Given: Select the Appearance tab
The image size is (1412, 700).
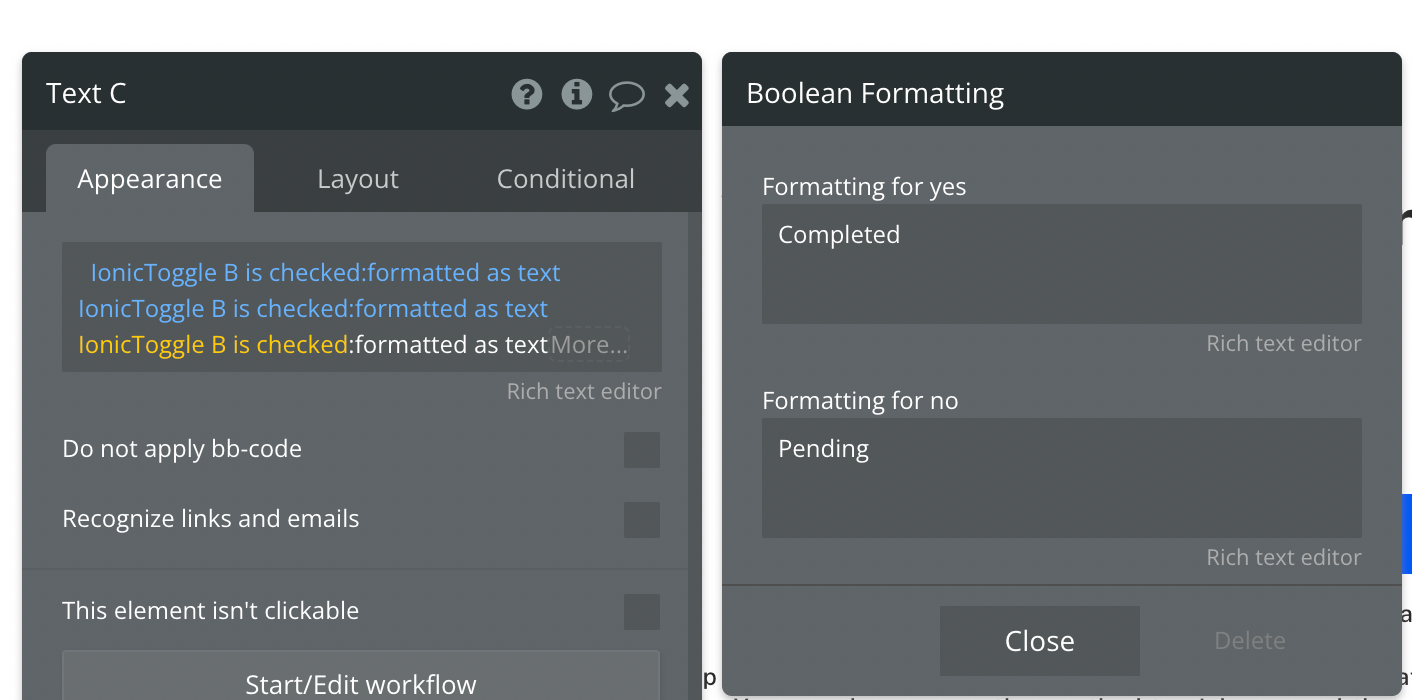Looking at the screenshot, I should click(150, 179).
